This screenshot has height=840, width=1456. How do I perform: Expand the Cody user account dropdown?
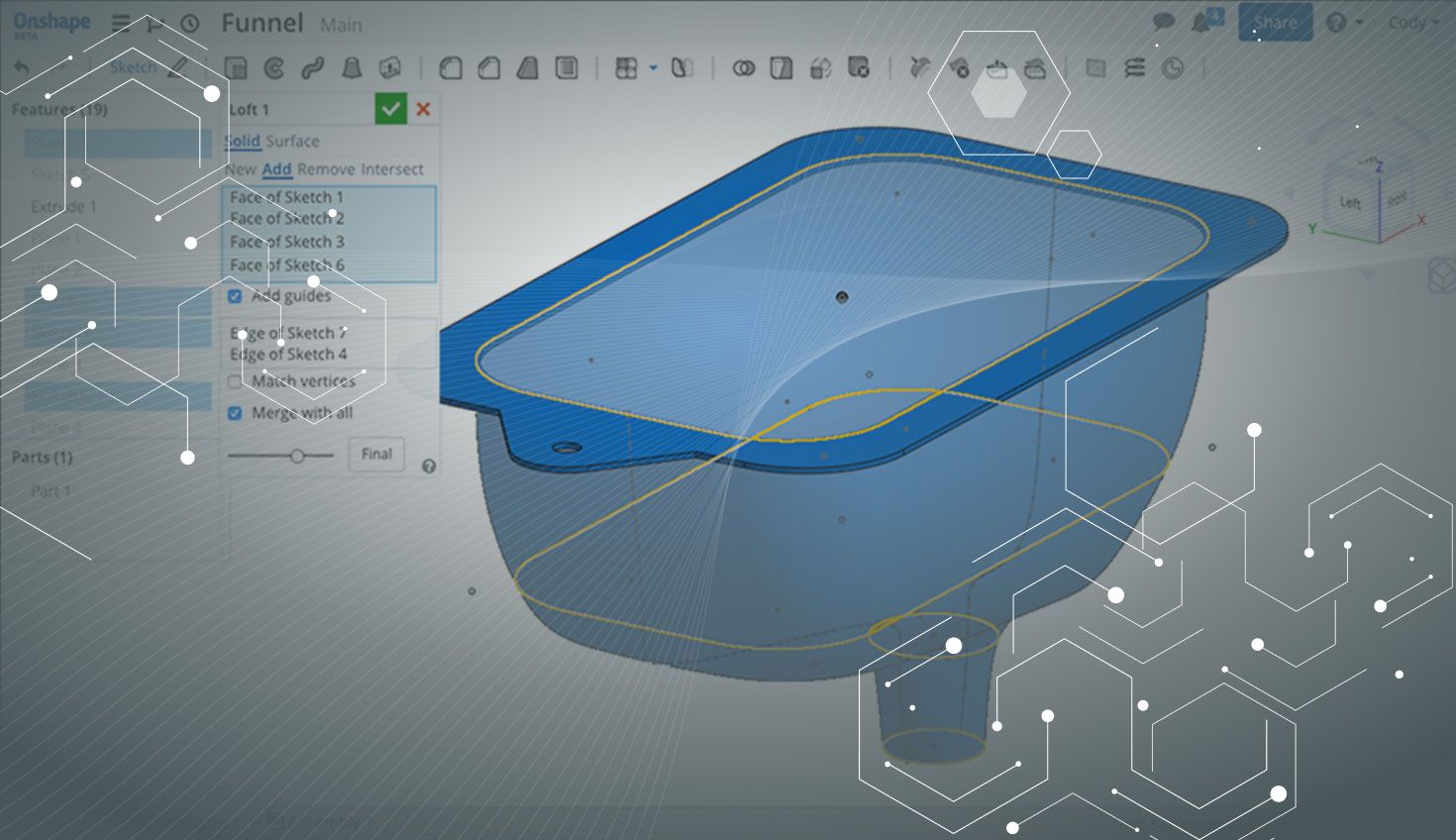pos(1413,22)
